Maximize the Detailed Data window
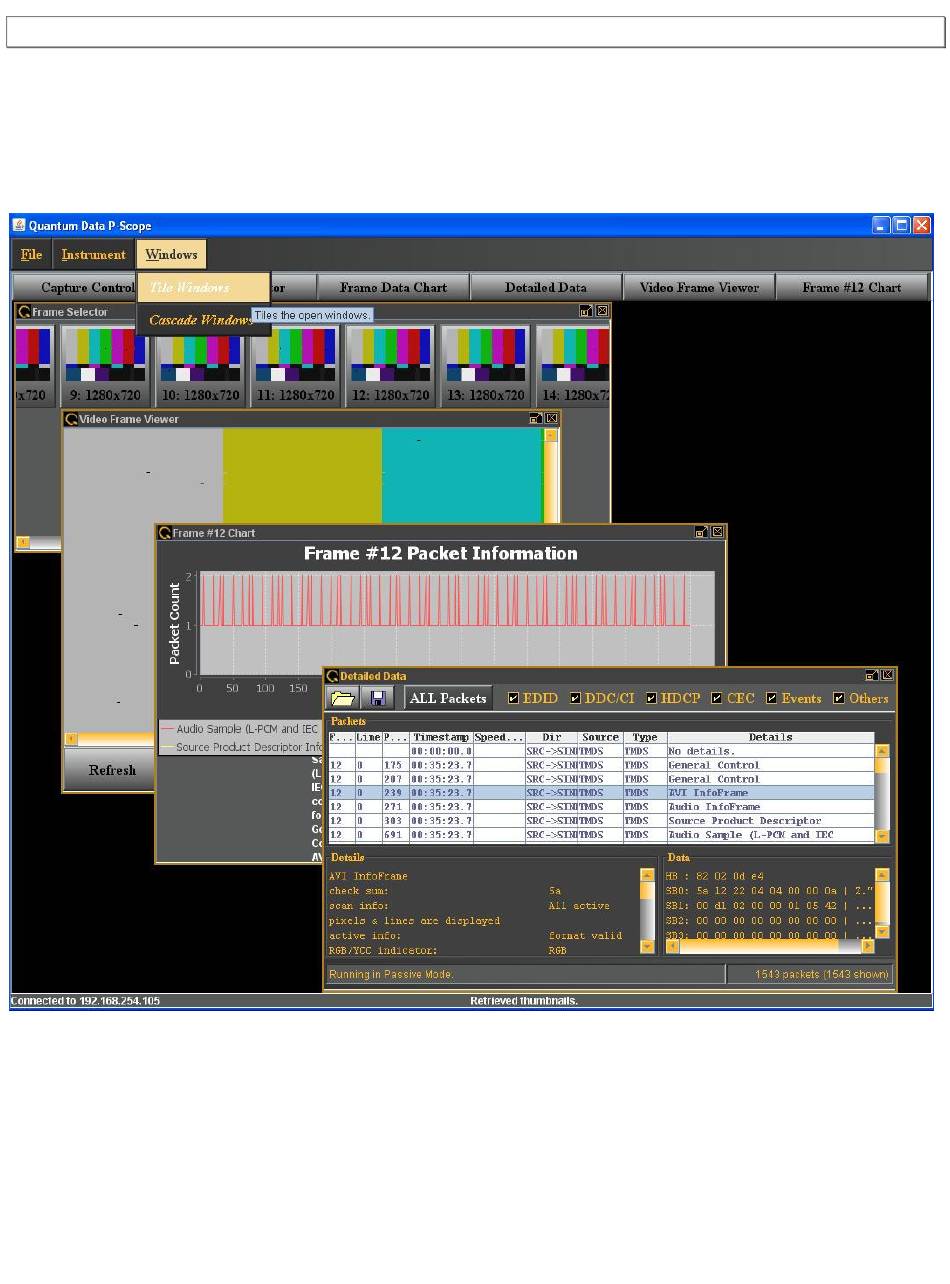 click(x=872, y=675)
